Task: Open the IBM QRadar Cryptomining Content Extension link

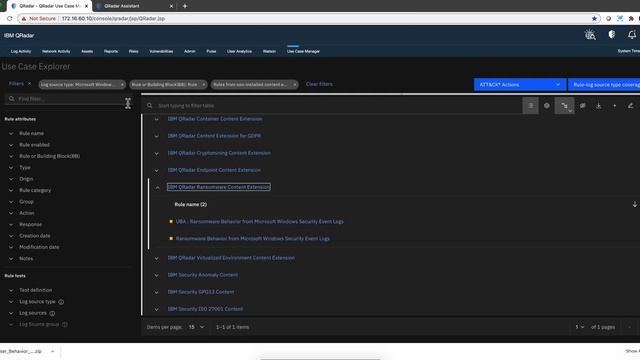Action: click(x=219, y=153)
